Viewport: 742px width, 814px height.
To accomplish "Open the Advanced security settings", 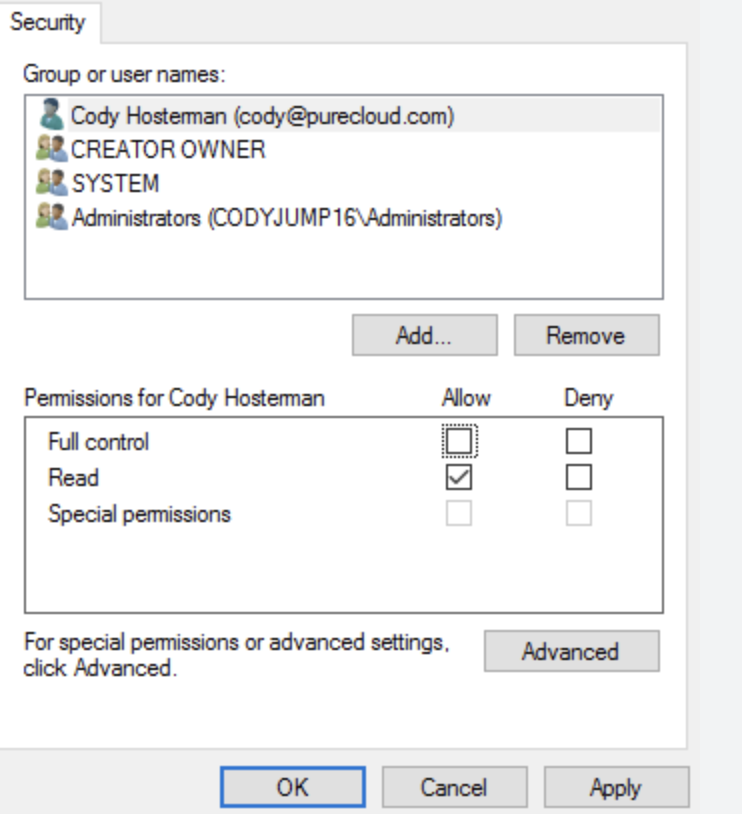I will [x=571, y=652].
